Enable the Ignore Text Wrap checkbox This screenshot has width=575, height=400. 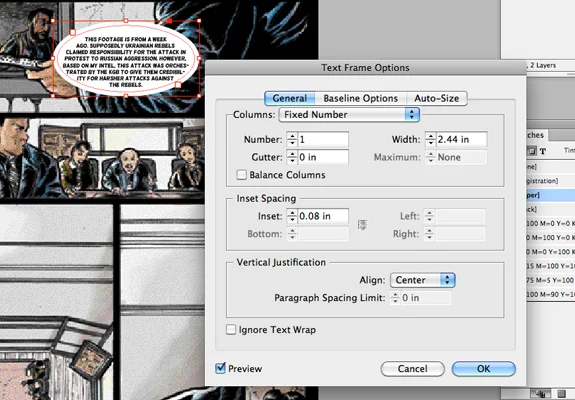[231, 329]
